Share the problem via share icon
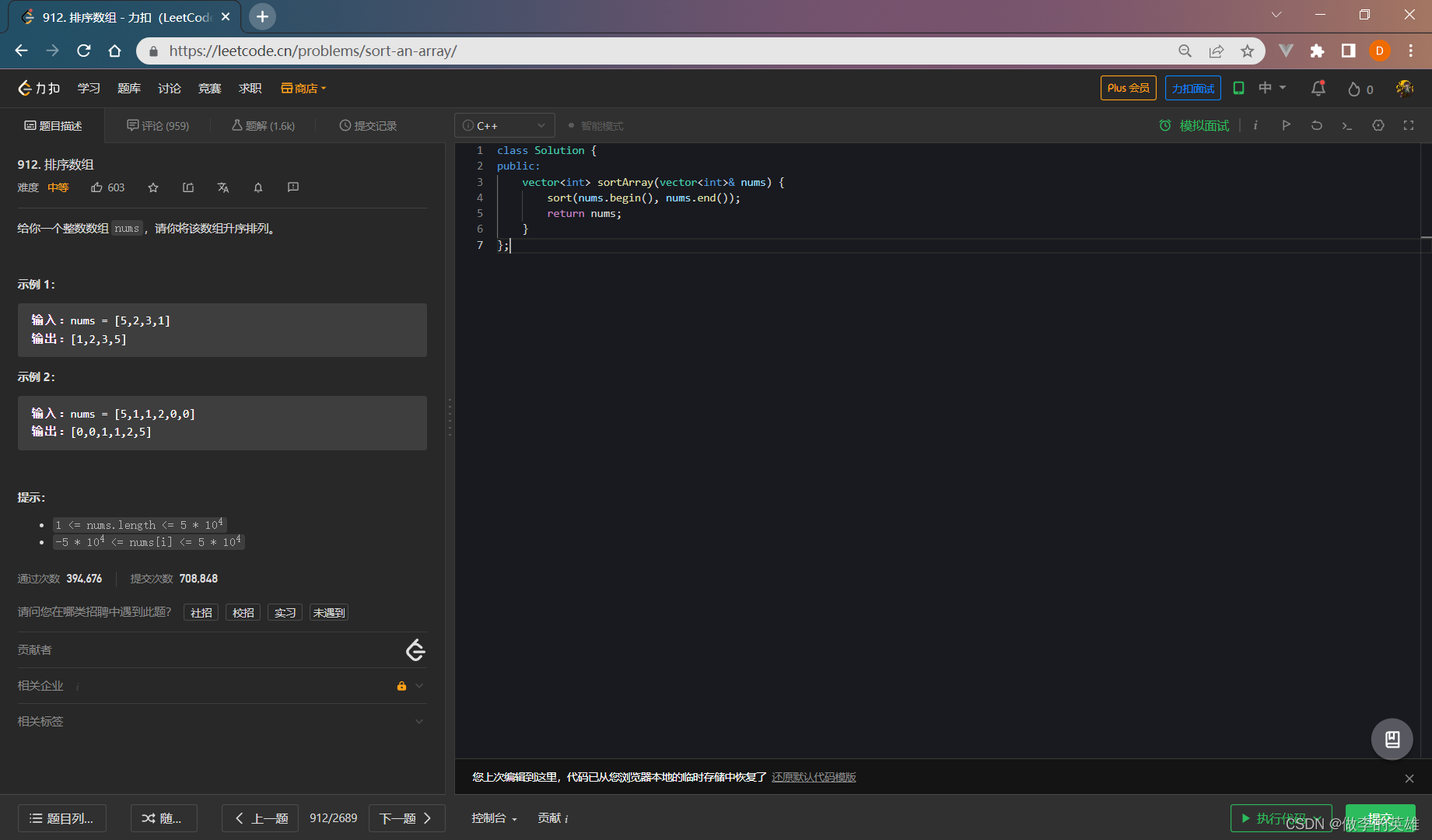Image resolution: width=1432 pixels, height=840 pixels. click(188, 187)
